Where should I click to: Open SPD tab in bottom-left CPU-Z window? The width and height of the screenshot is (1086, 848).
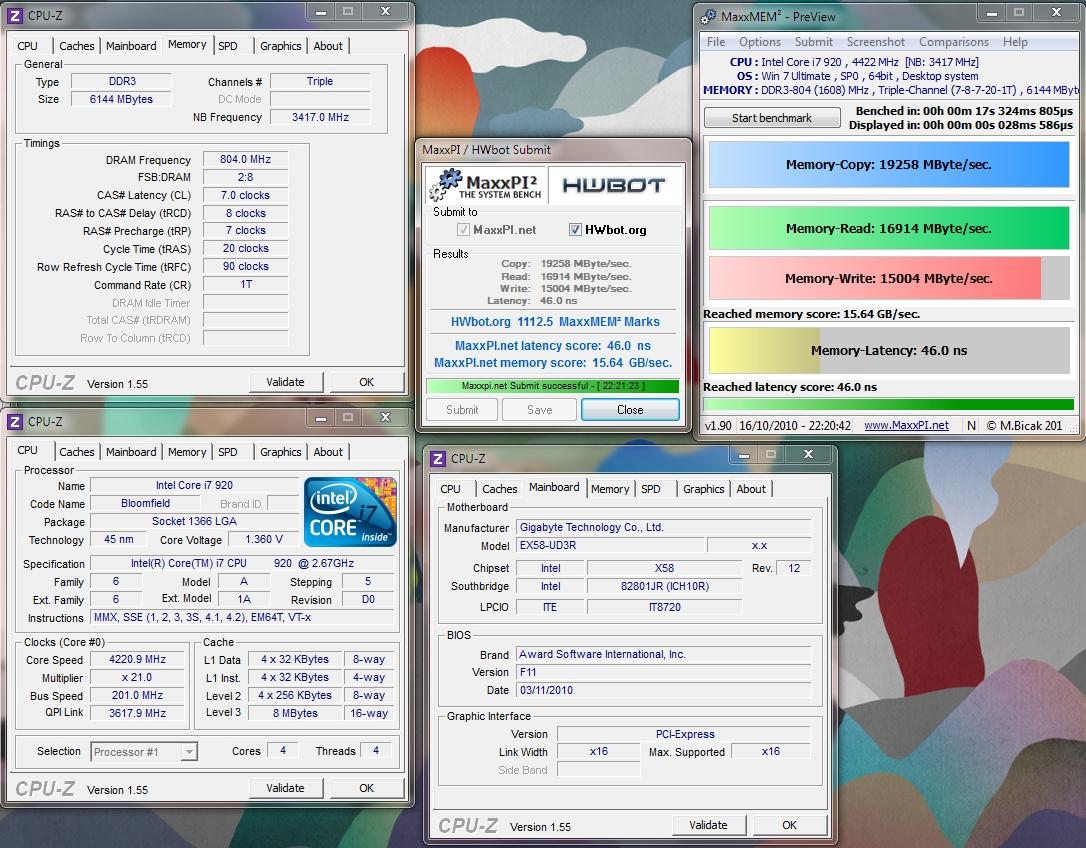click(228, 452)
